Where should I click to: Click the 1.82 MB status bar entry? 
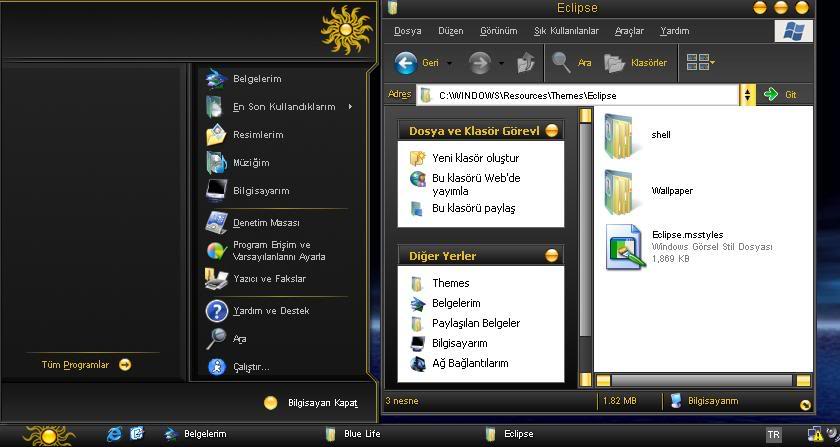620,401
